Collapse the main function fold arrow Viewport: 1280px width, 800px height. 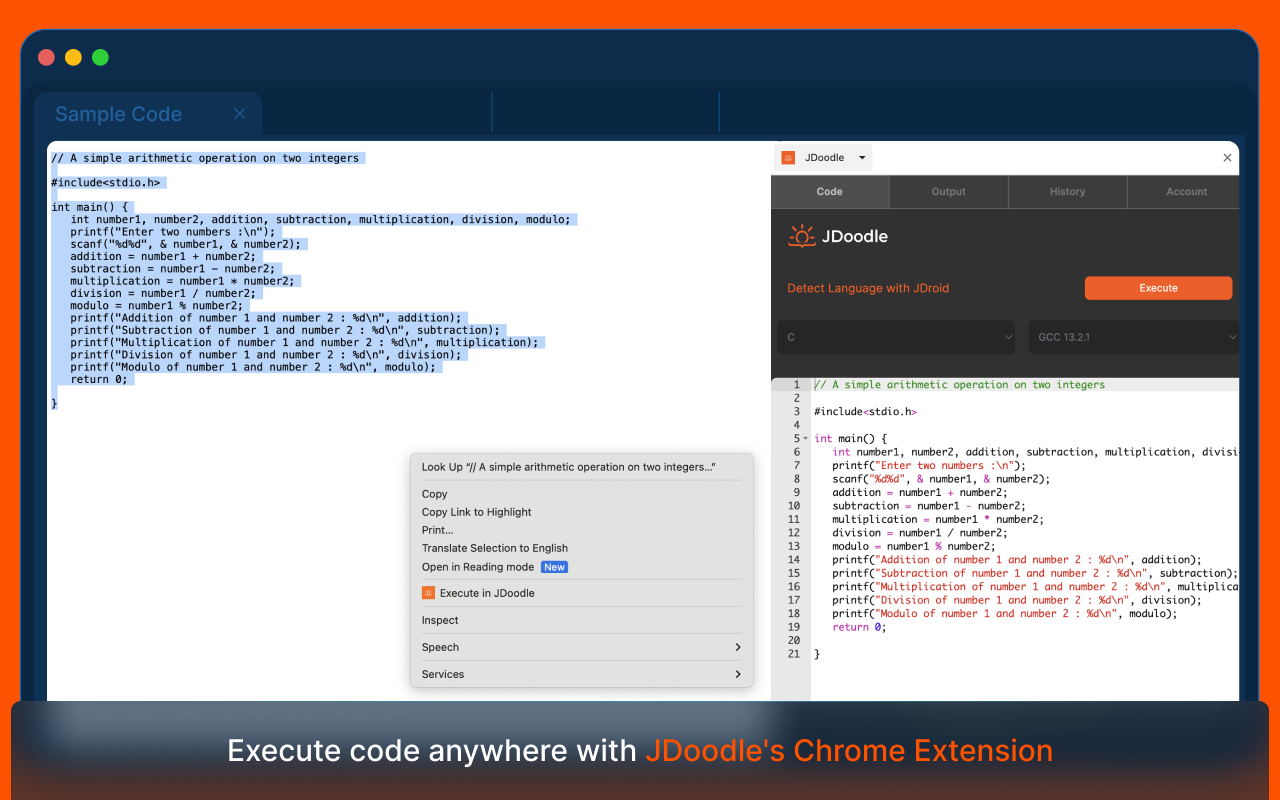tap(805, 439)
